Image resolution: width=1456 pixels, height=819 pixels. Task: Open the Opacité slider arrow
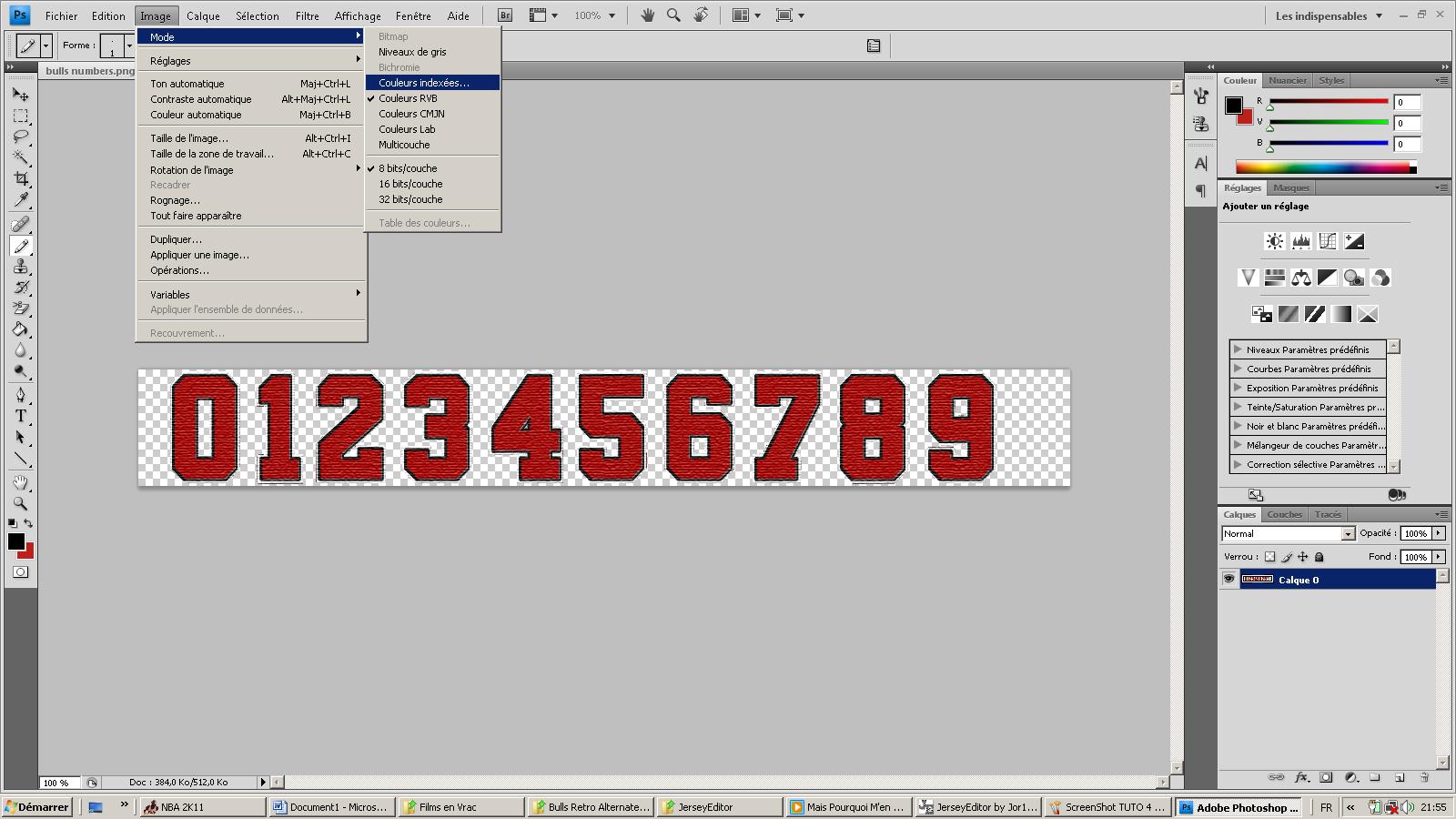[1439, 533]
